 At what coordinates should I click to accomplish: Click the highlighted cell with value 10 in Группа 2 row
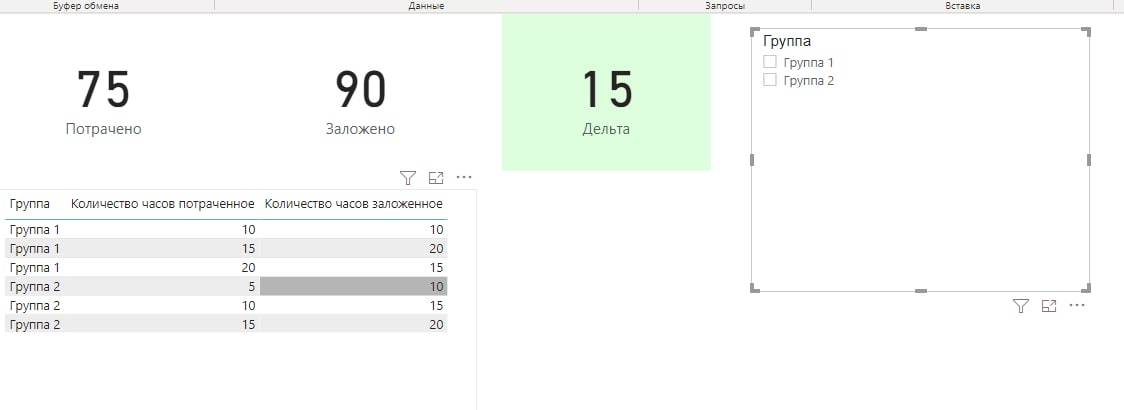pos(353,286)
